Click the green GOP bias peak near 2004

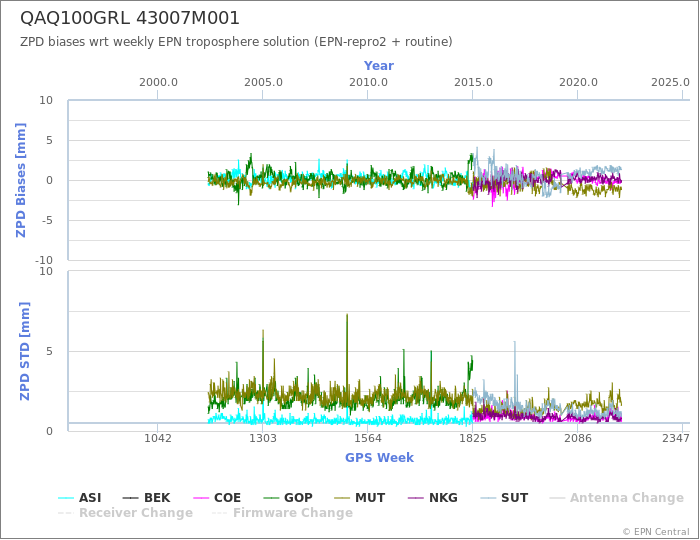(251, 155)
